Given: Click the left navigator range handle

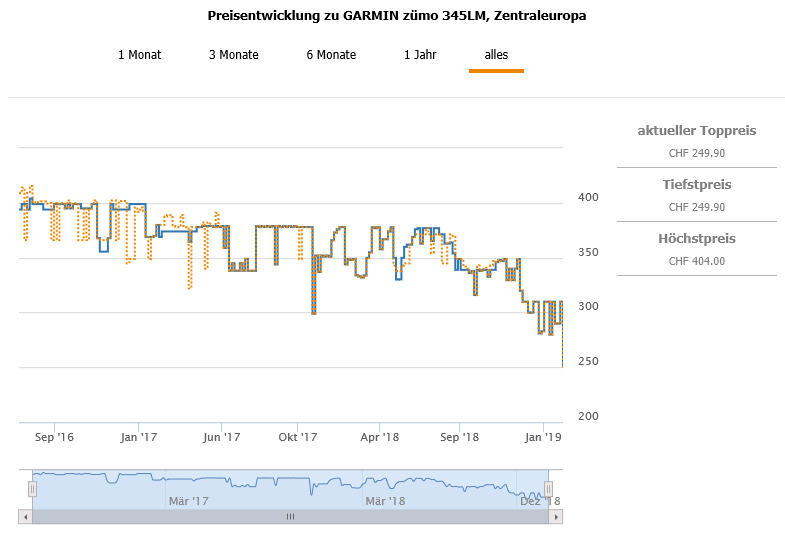Looking at the screenshot, I should point(32,489).
